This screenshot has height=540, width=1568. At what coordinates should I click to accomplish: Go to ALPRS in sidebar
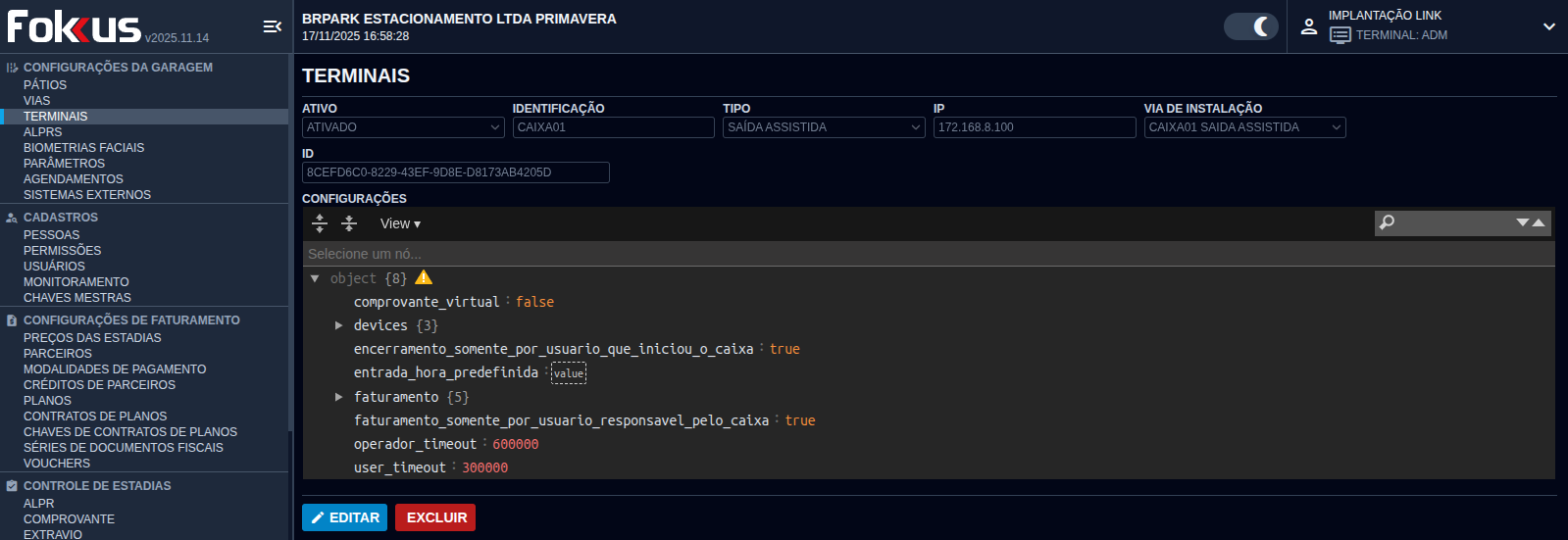pyautogui.click(x=42, y=132)
